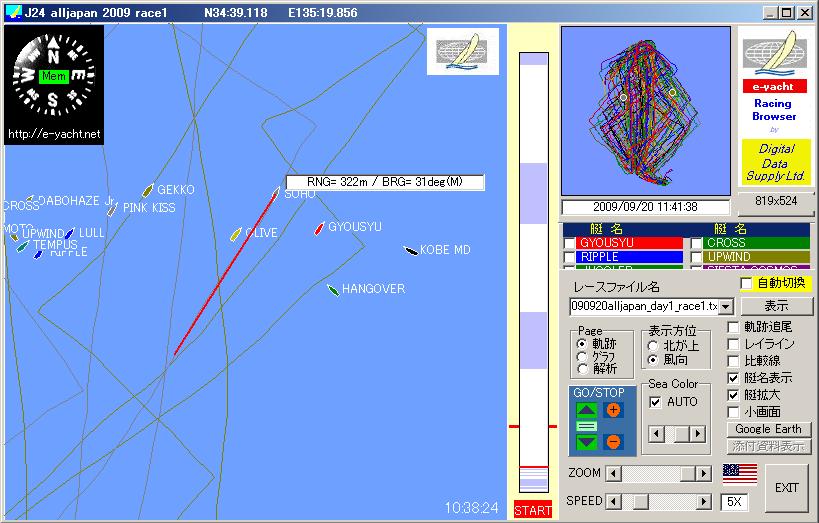Click the GEKKO boat marker
Image resolution: width=819 pixels, height=523 pixels.
coord(148,190)
